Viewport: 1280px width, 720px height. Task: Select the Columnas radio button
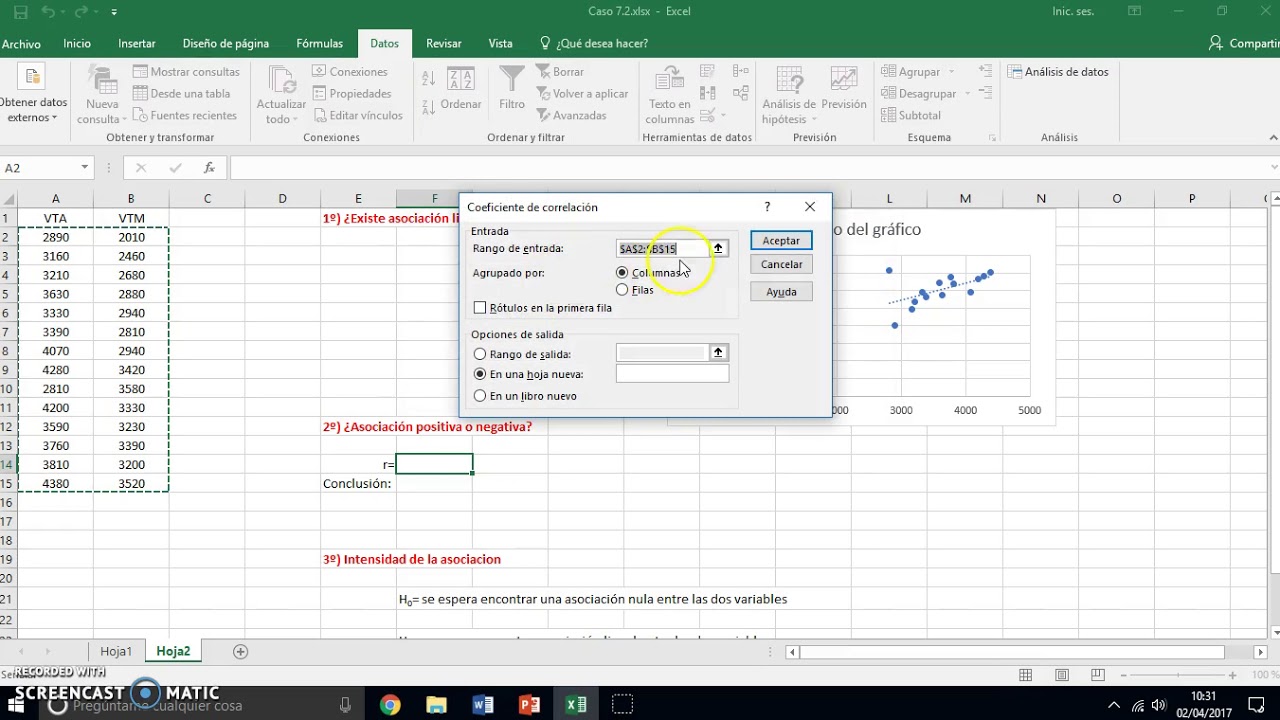(x=622, y=273)
